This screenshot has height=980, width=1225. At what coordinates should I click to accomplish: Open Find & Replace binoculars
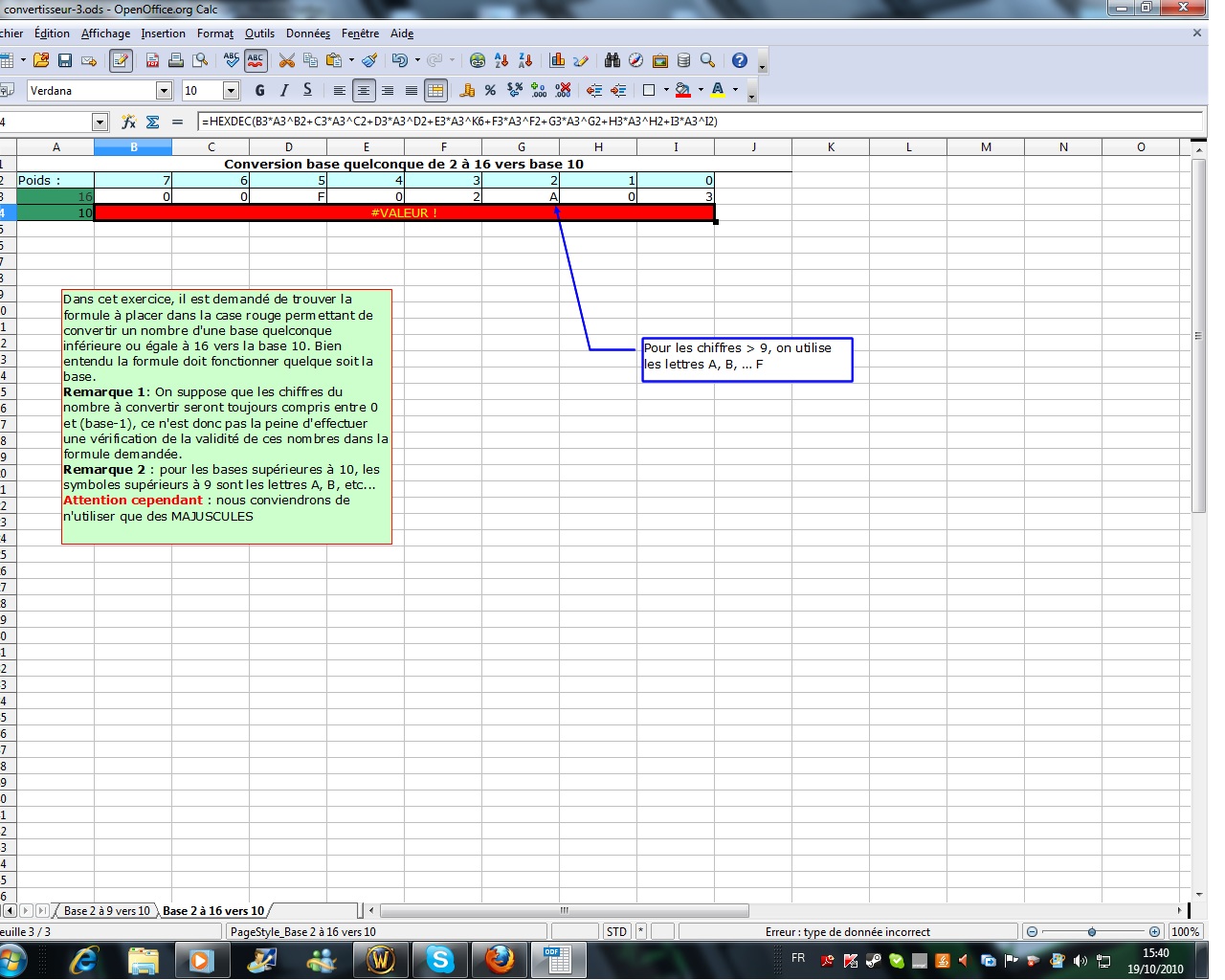point(612,60)
